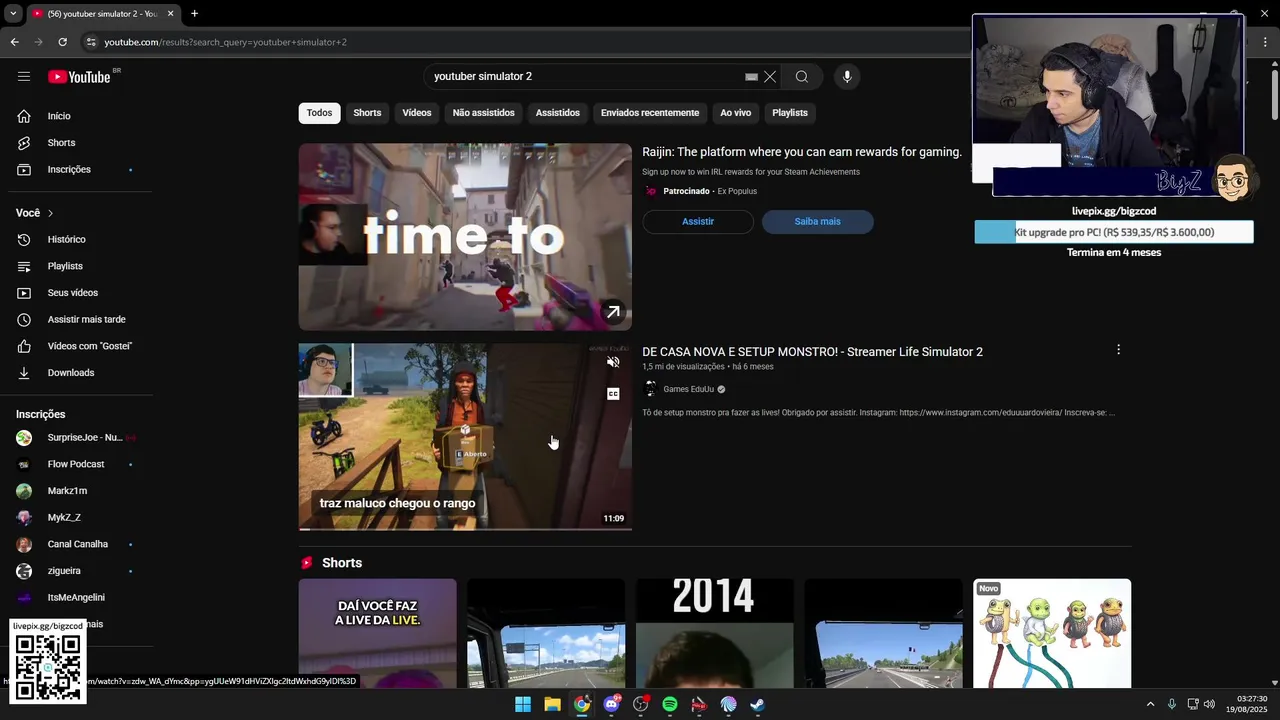This screenshot has width=1280, height=720.
Task: Clear the search box with the X icon
Action: point(770,77)
